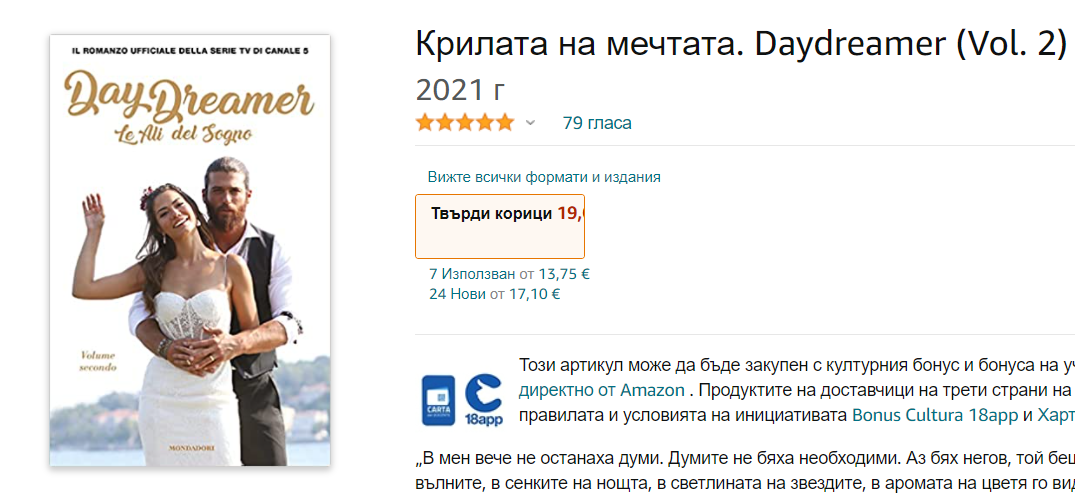Open Вижте всички формати и издания link
Screen dimensions: 1075x495
coord(544,177)
